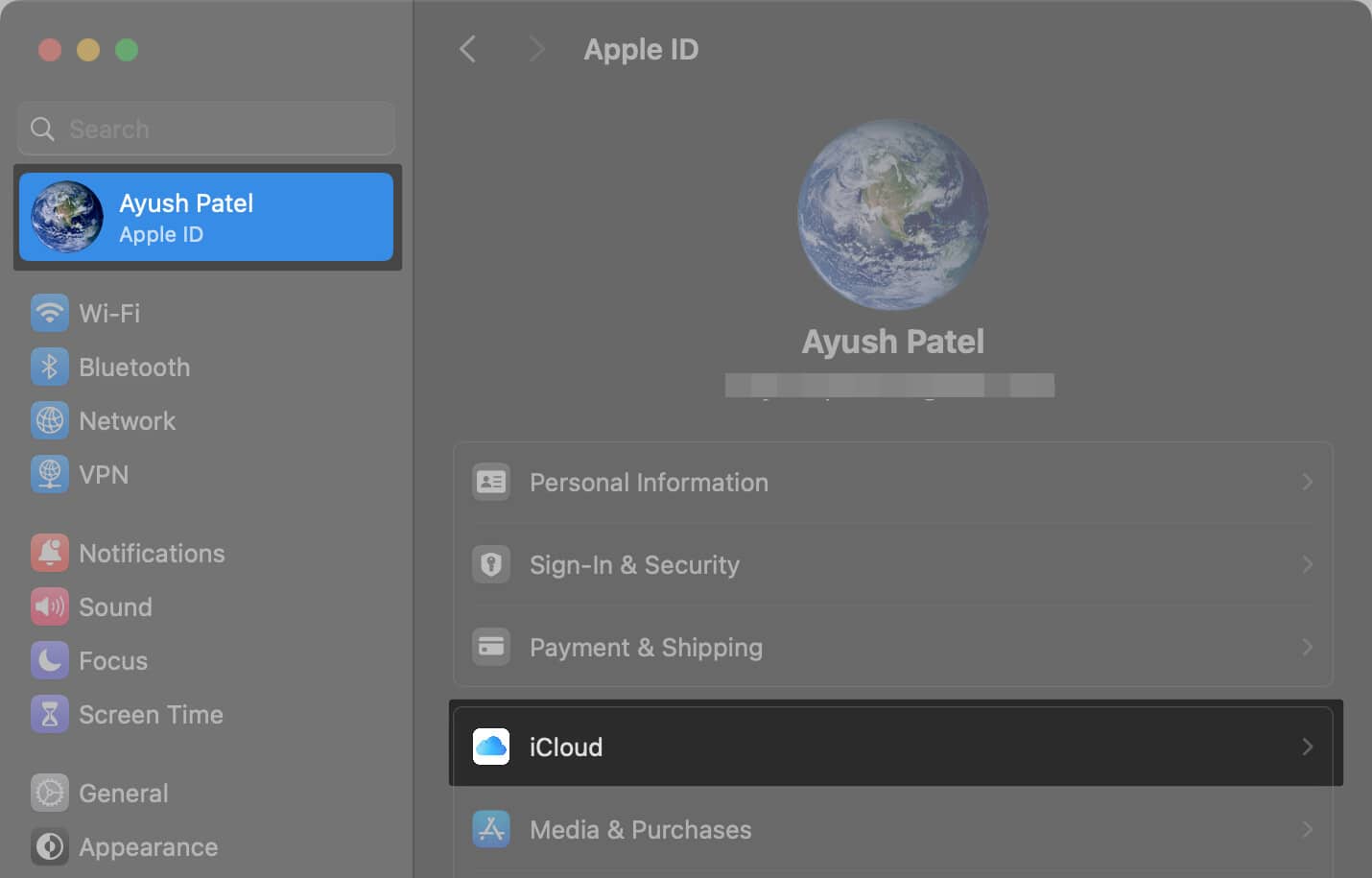Expand Media & Purchases chevron

click(1307, 829)
